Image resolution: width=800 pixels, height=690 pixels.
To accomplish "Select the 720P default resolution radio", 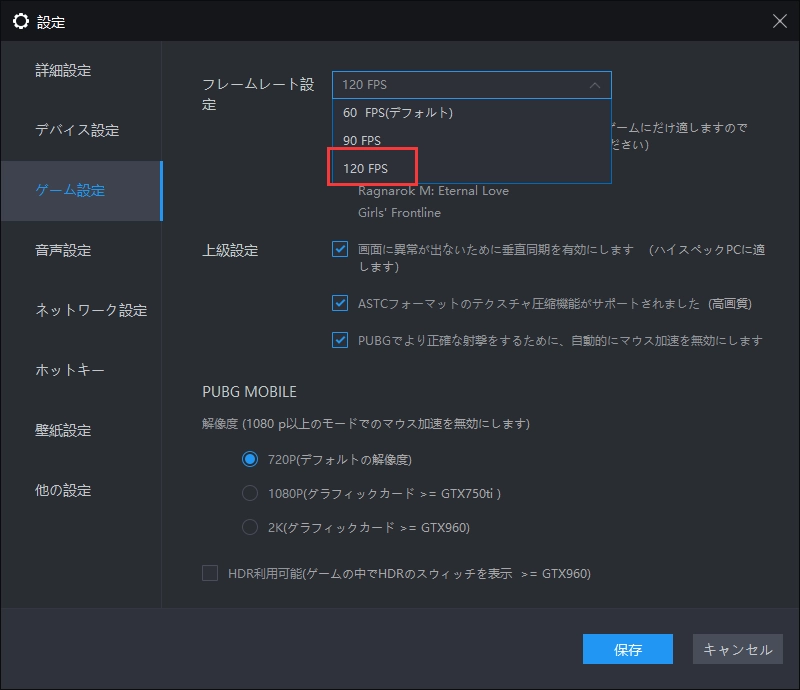I will [249, 459].
